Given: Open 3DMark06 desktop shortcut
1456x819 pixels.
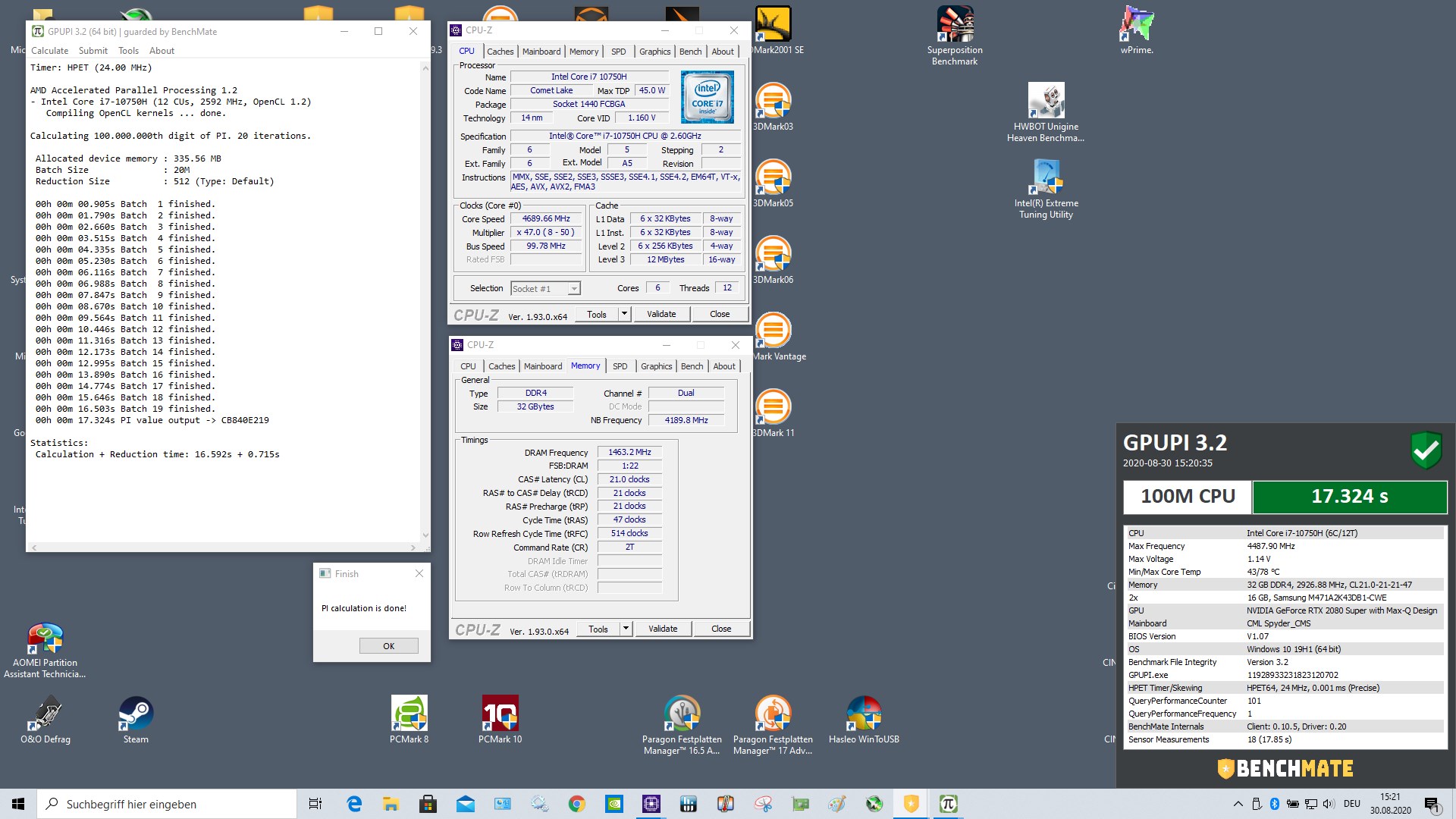Looking at the screenshot, I should point(773,260).
